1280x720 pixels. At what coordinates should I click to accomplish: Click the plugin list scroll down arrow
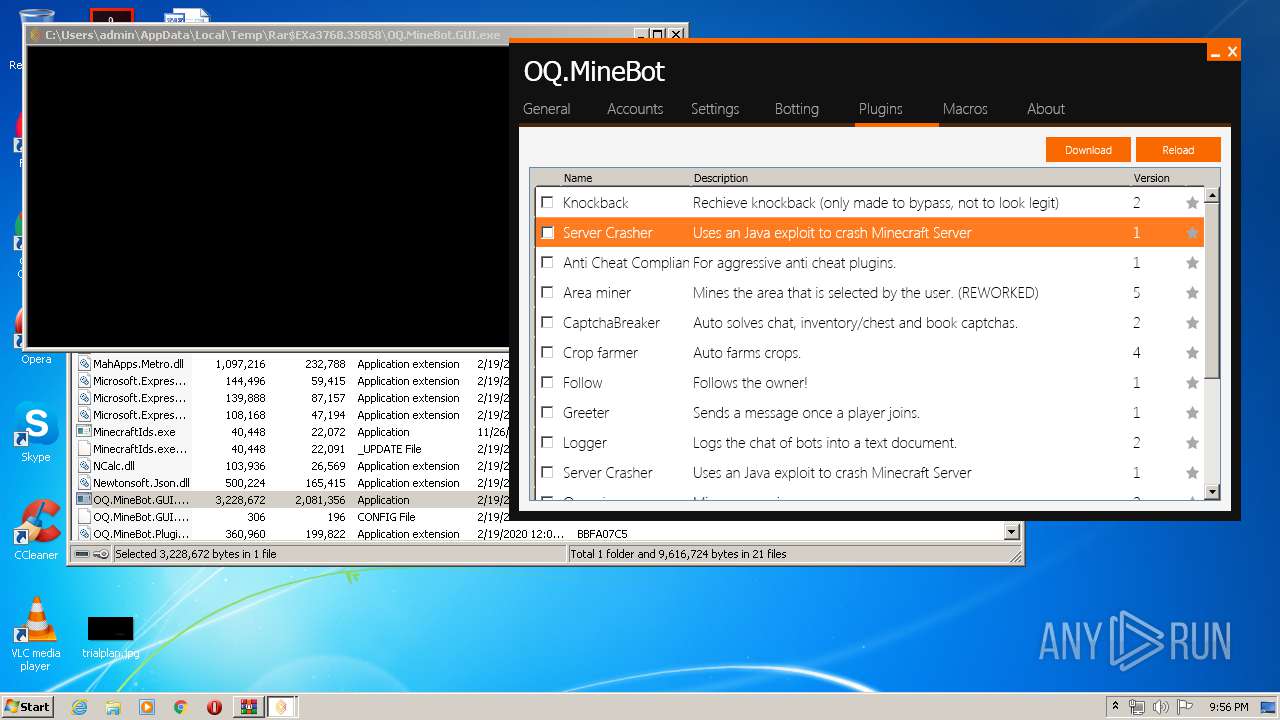pyautogui.click(x=1212, y=491)
